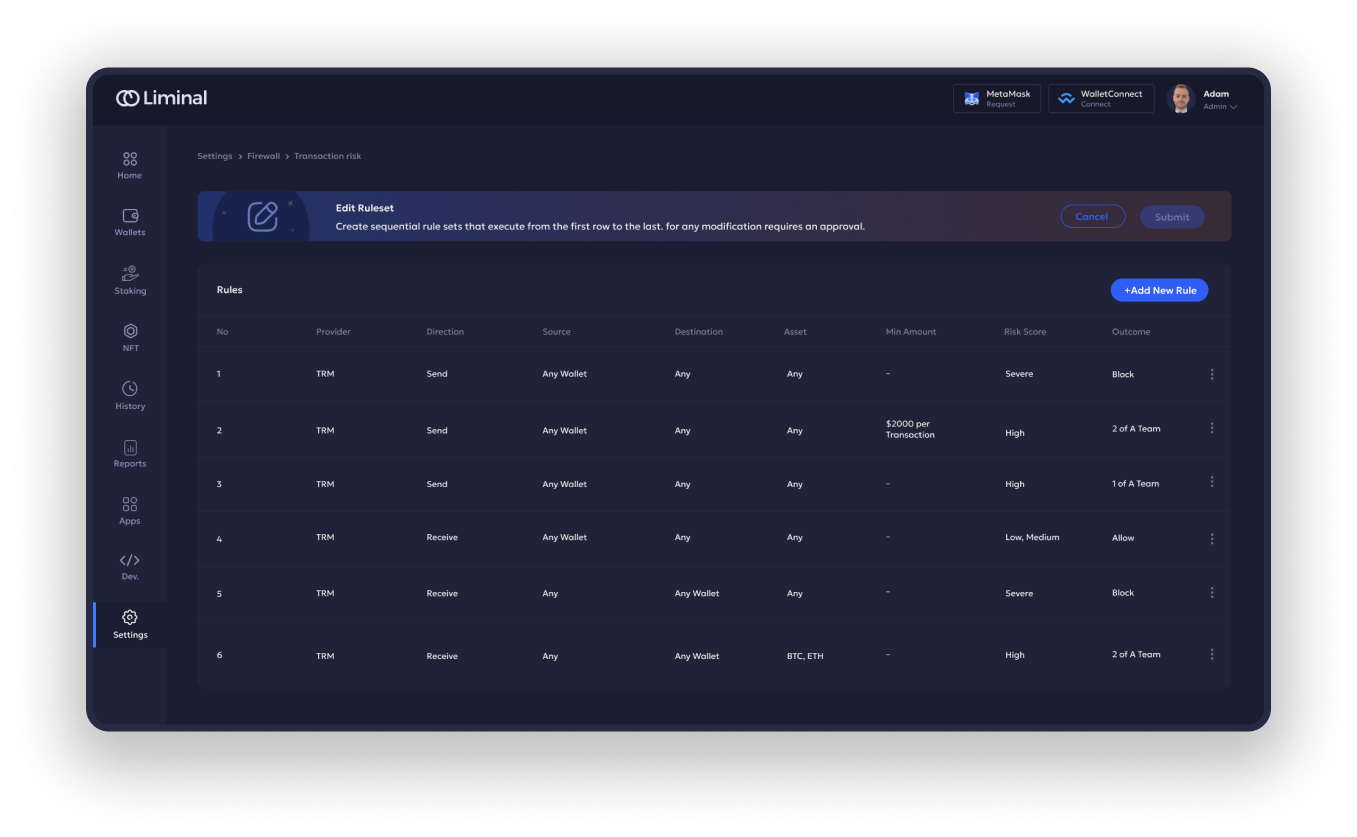Screen dimensions: 1357x837
Task: Click the Liminal logo
Action: 162,98
